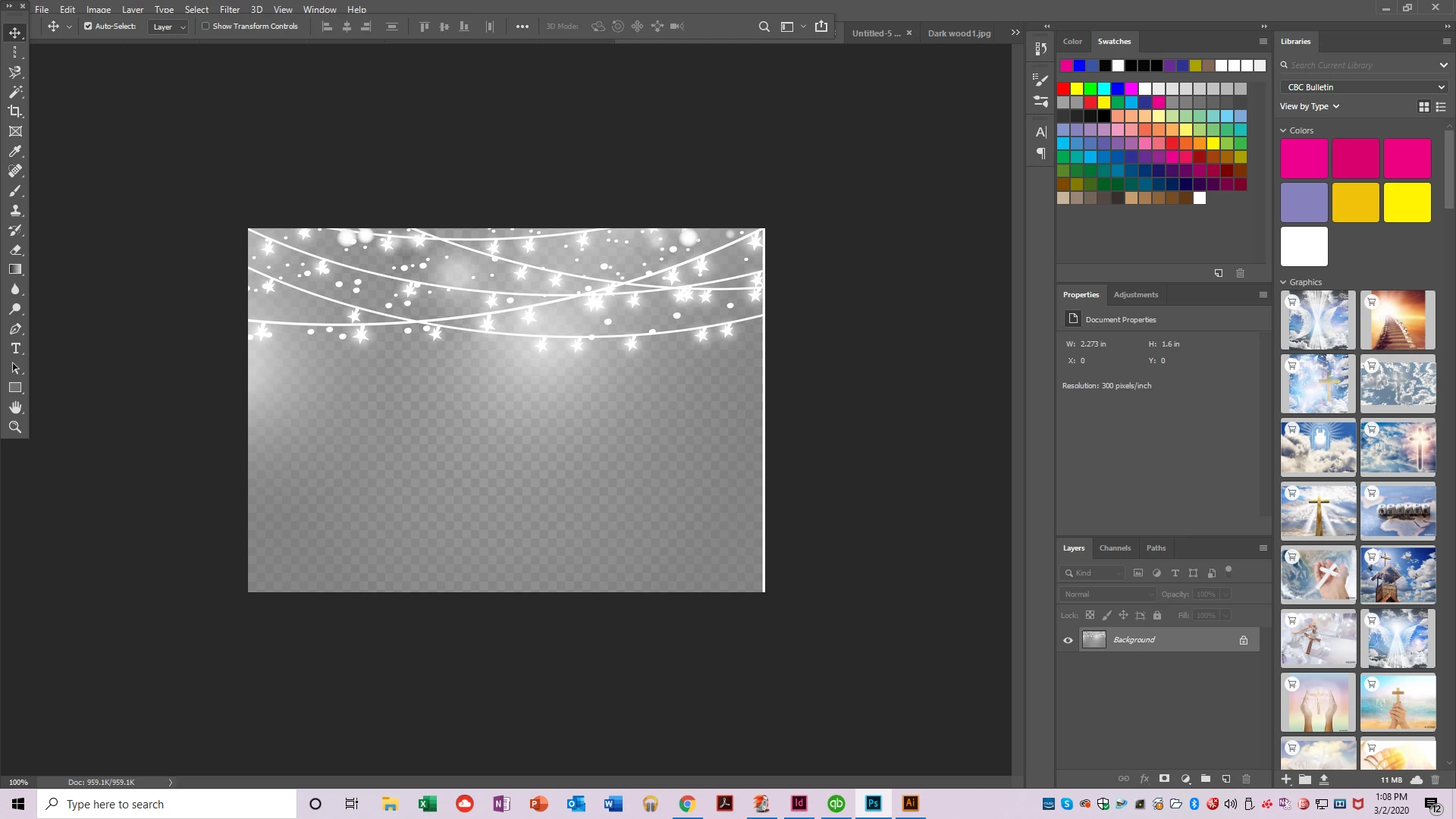Select the Clone Stamp tool
The width and height of the screenshot is (1456, 819).
(15, 210)
